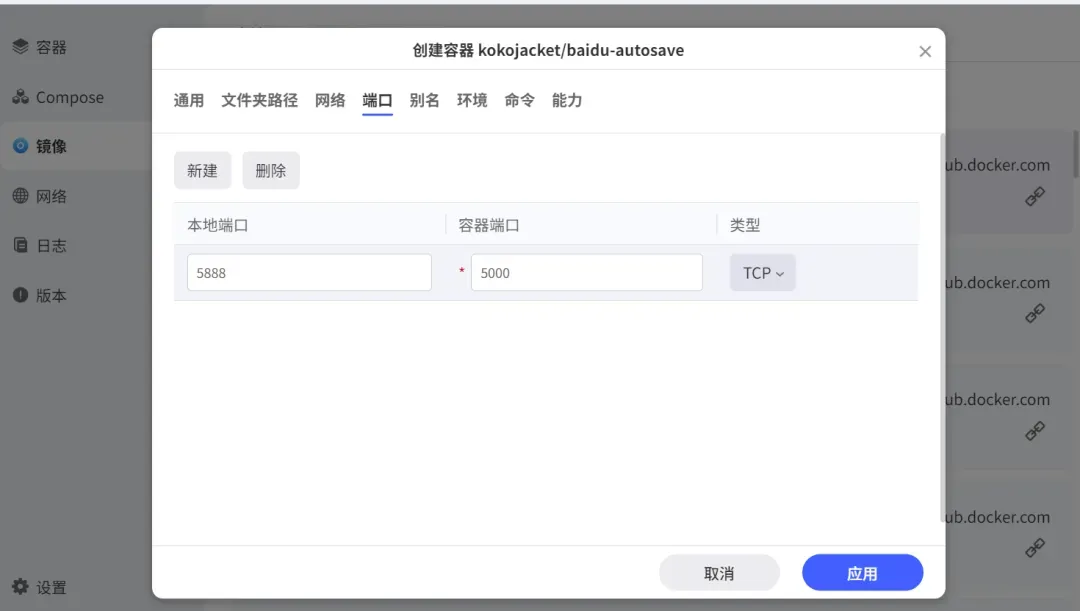Open the 版本 info icon
The image size is (1080, 611).
tap(20, 295)
